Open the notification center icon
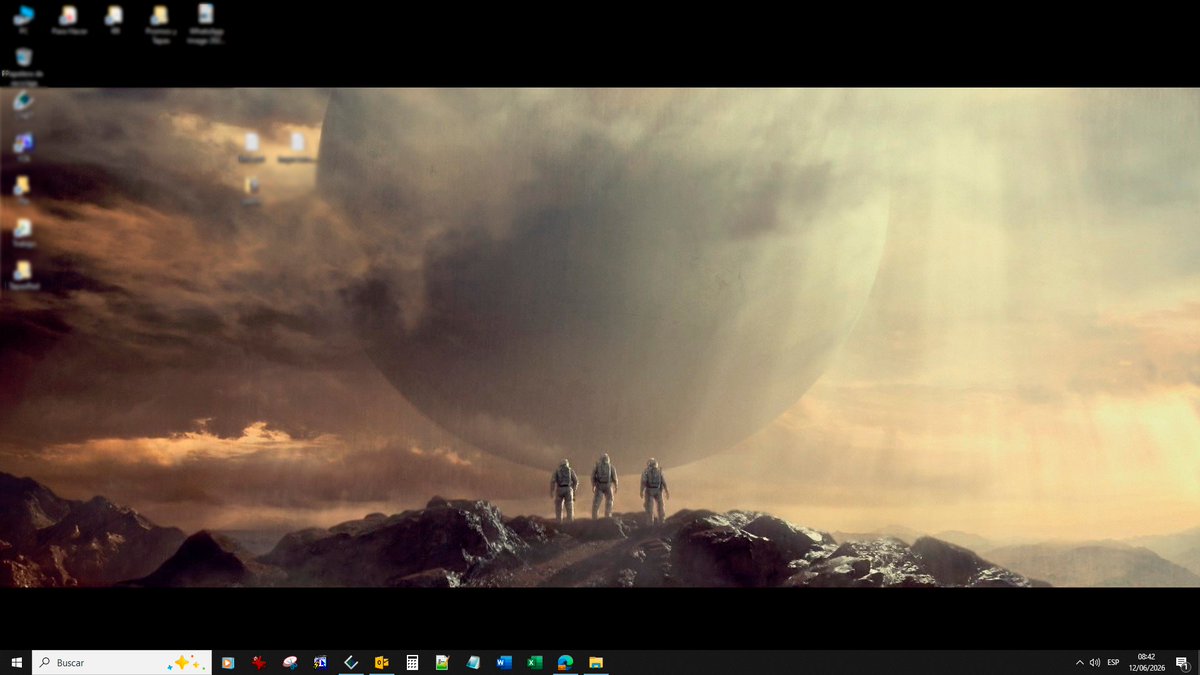Viewport: 1200px width, 675px height. click(x=1182, y=662)
